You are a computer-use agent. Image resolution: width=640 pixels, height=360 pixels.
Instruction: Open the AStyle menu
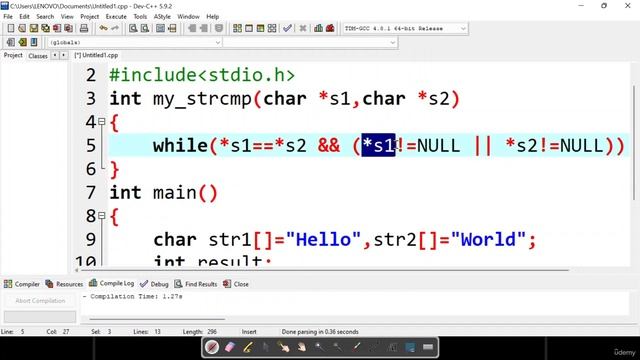(162, 17)
